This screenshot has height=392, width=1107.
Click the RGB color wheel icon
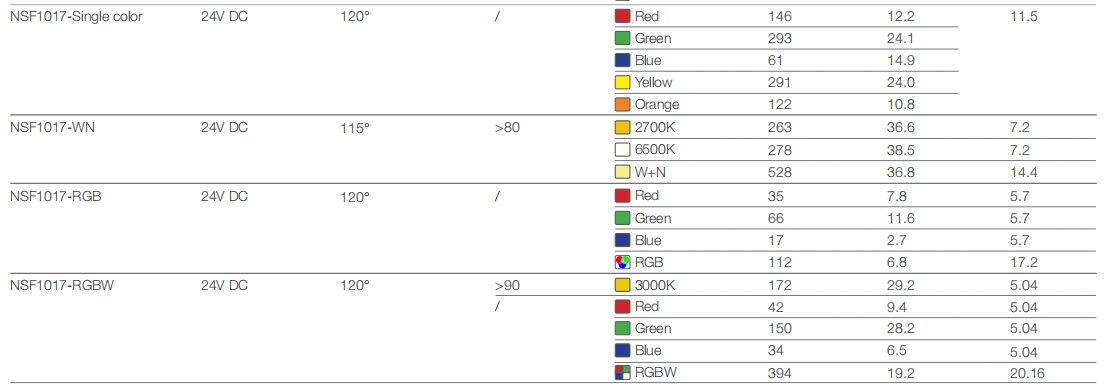pos(622,262)
